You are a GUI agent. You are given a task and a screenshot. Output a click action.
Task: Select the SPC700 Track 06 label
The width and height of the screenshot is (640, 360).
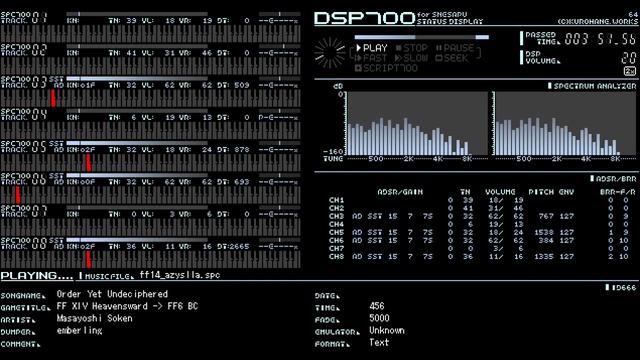coord(24,179)
